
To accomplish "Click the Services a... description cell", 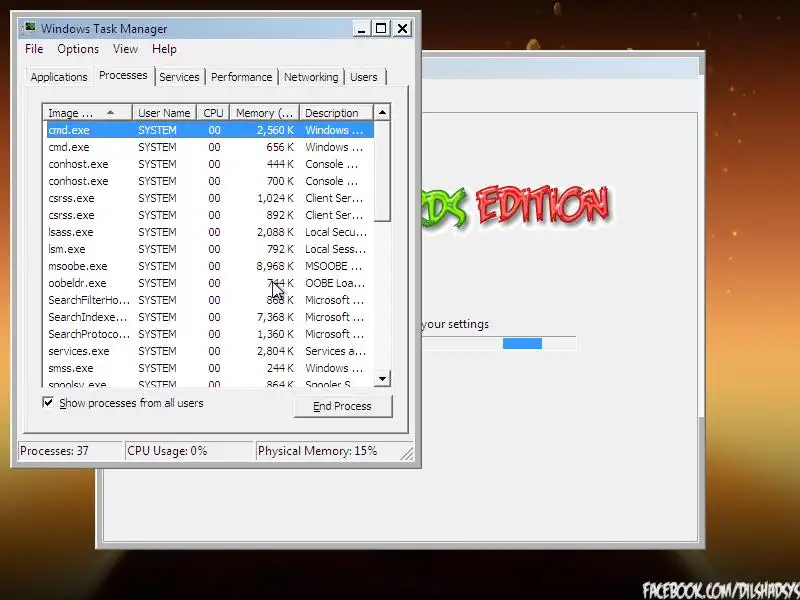I will click(x=335, y=351).
